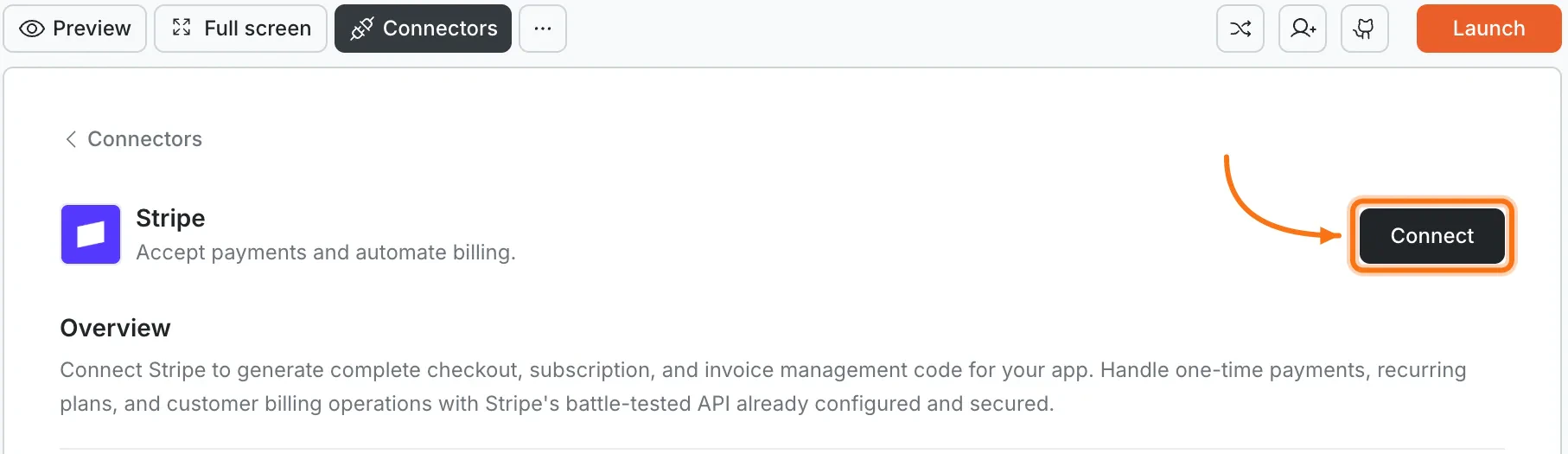Switch to Full screen mode
The image size is (1568, 454).
(241, 29)
